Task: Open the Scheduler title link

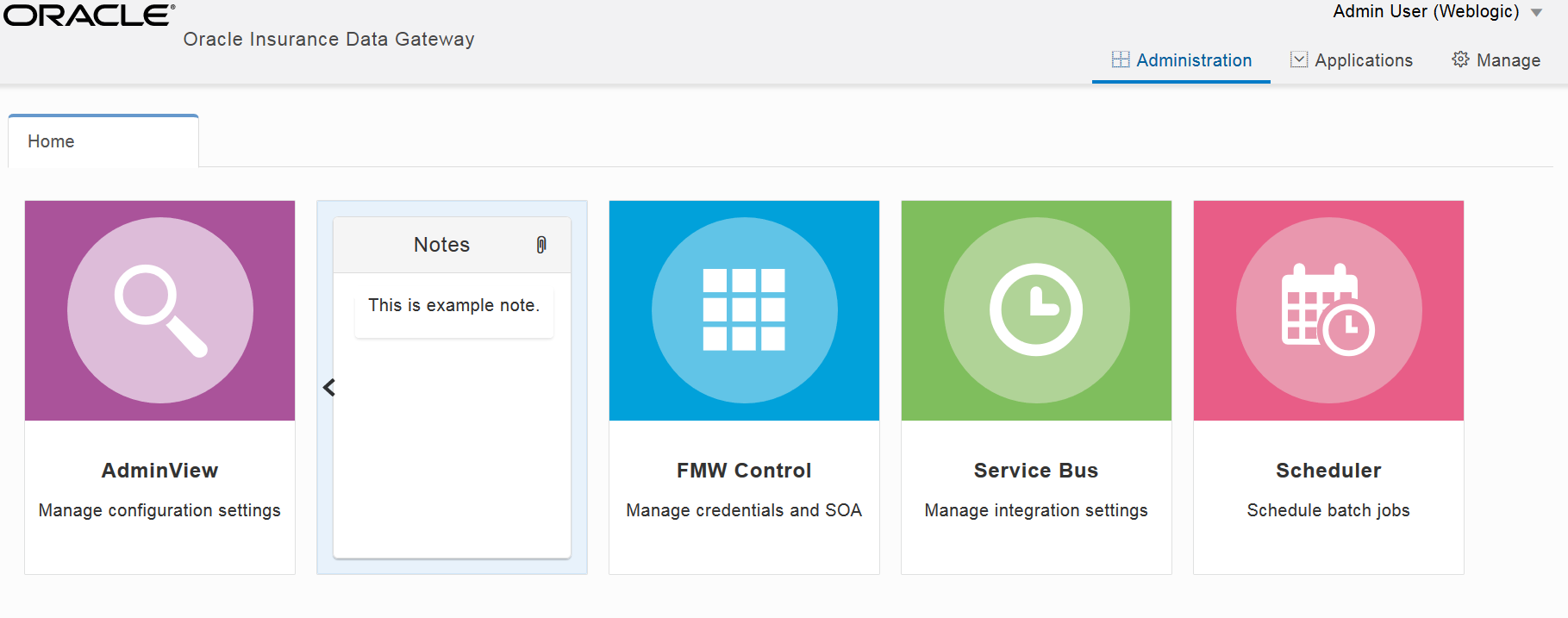Action: 1328,471
